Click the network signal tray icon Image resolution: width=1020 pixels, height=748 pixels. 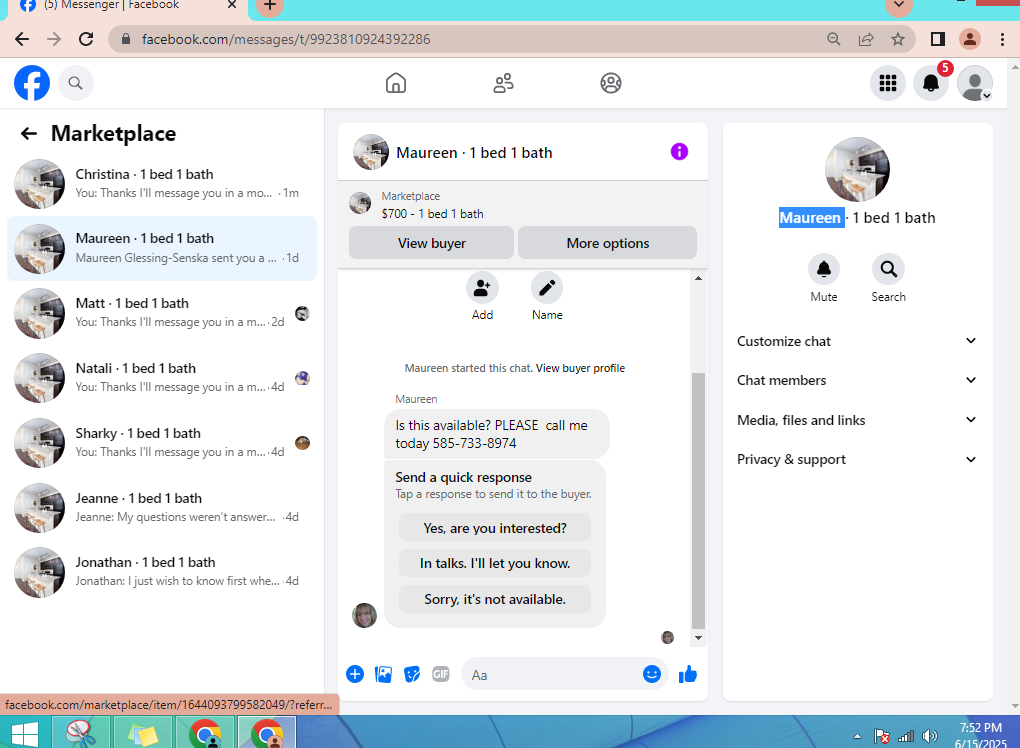pyautogui.click(x=906, y=736)
